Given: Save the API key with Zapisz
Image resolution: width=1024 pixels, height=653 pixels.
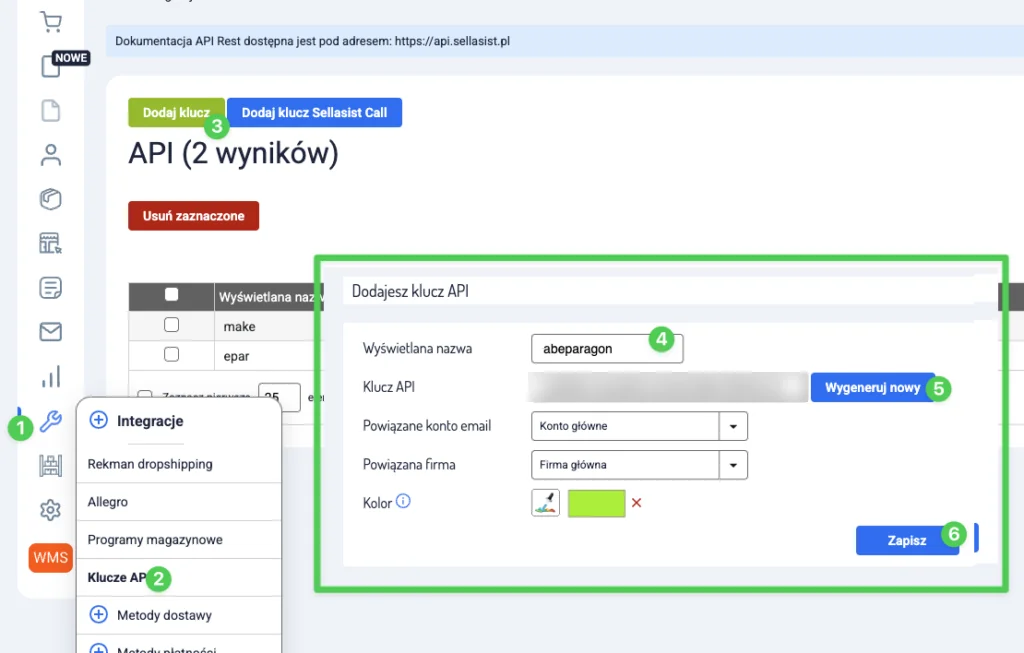Looking at the screenshot, I should [x=907, y=540].
